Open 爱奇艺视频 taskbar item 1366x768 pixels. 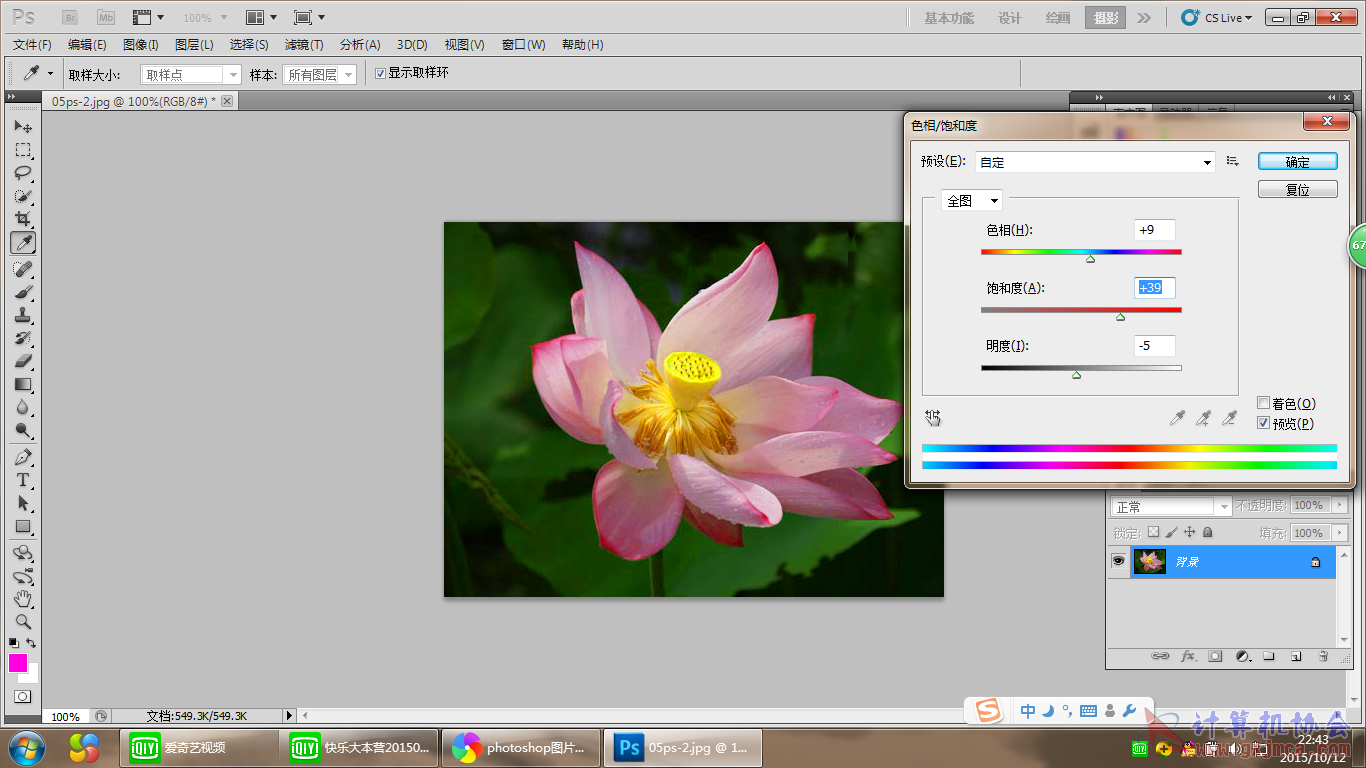point(199,747)
